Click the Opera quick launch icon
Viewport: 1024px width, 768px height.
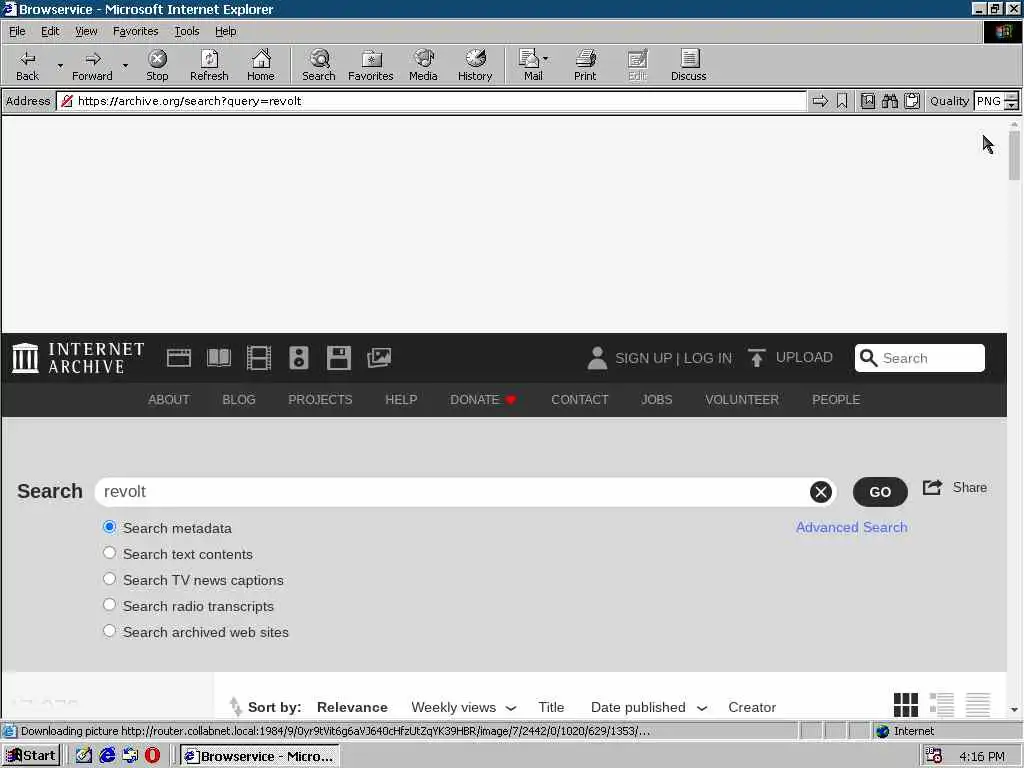coord(152,756)
